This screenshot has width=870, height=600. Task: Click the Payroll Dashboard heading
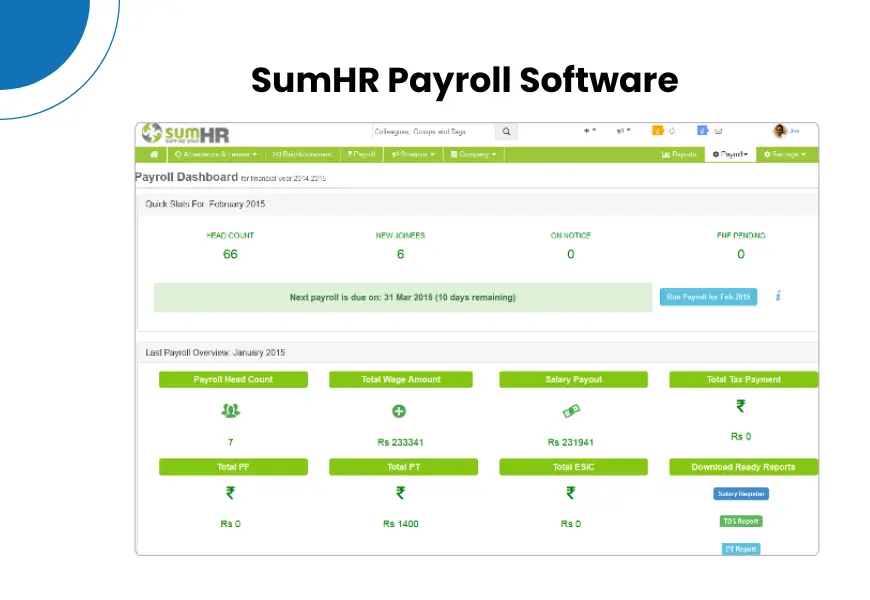[x=186, y=177]
